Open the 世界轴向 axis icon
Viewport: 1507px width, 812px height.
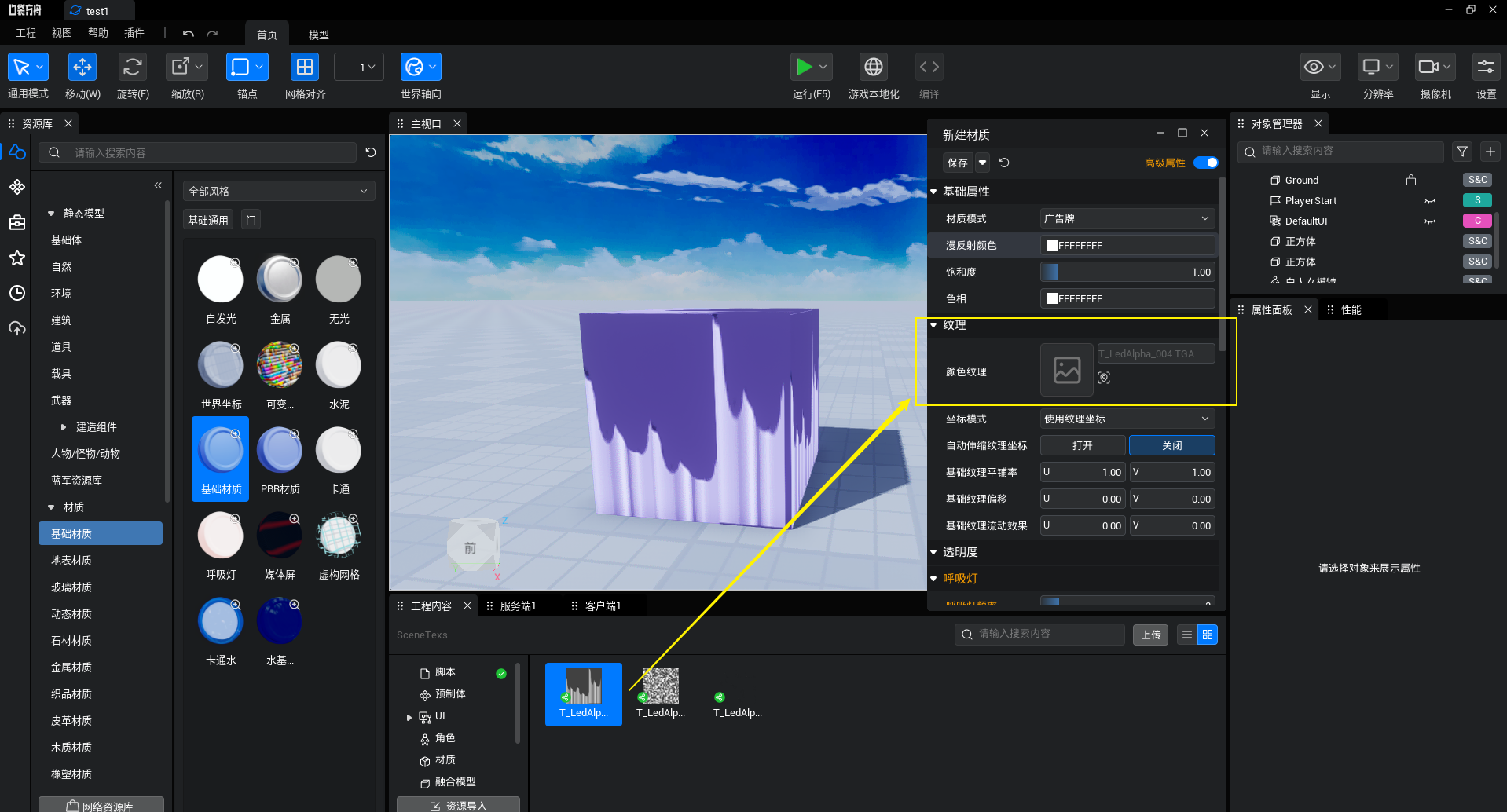[x=420, y=67]
